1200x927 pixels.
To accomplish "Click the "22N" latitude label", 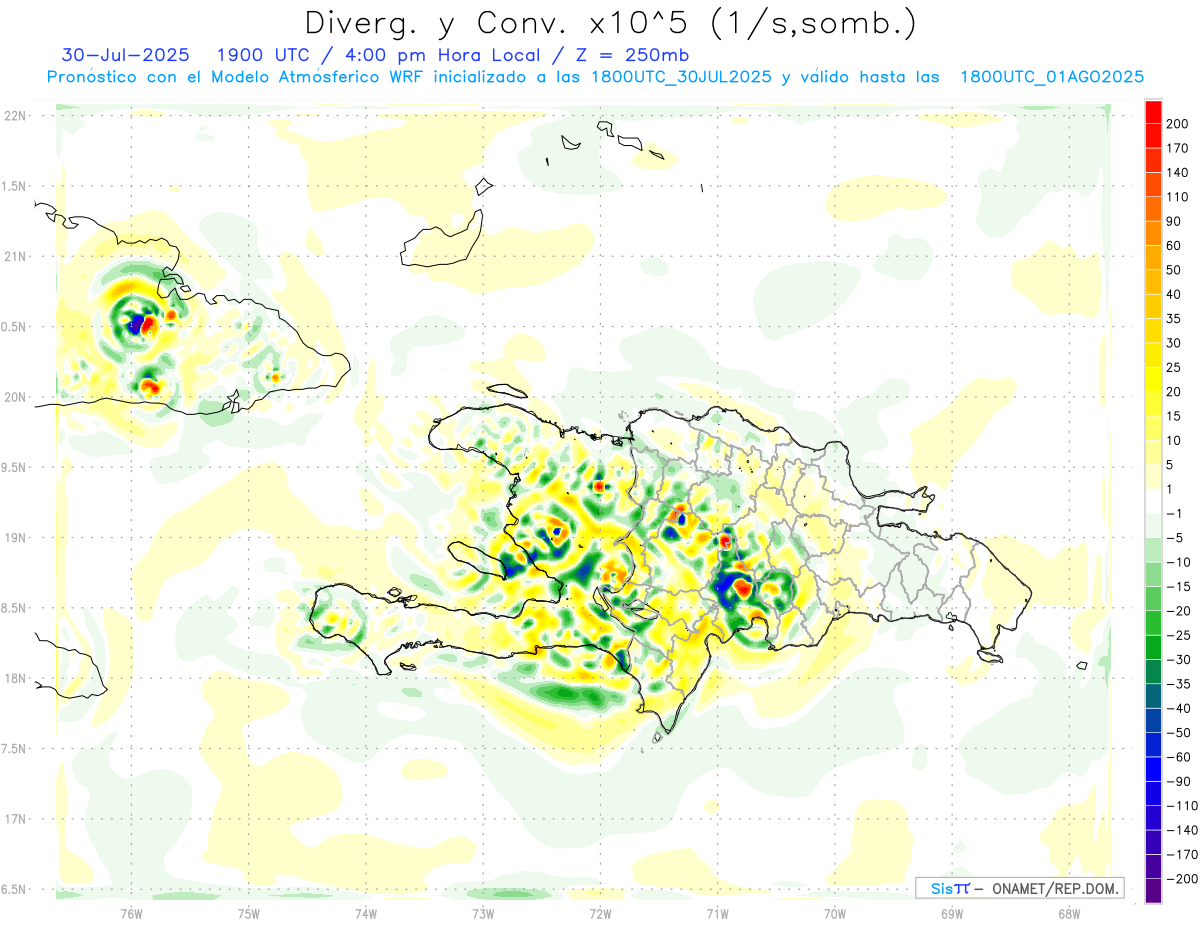I will pyautogui.click(x=14, y=116).
